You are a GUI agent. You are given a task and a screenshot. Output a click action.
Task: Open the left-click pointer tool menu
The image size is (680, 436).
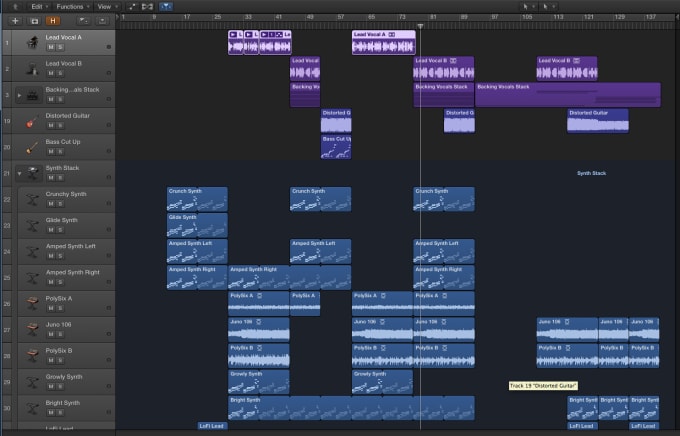(528, 7)
